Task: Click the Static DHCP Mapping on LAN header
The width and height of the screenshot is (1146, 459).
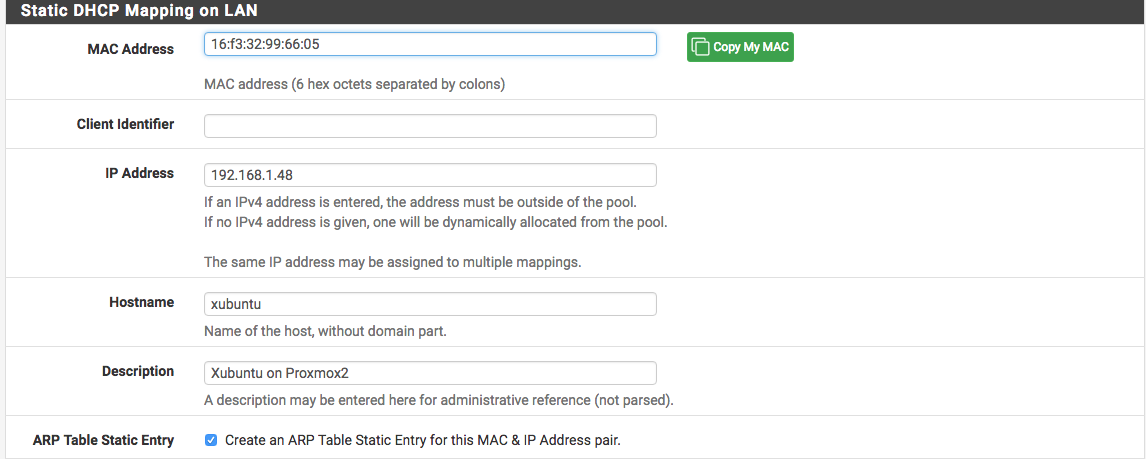Action: click(139, 12)
